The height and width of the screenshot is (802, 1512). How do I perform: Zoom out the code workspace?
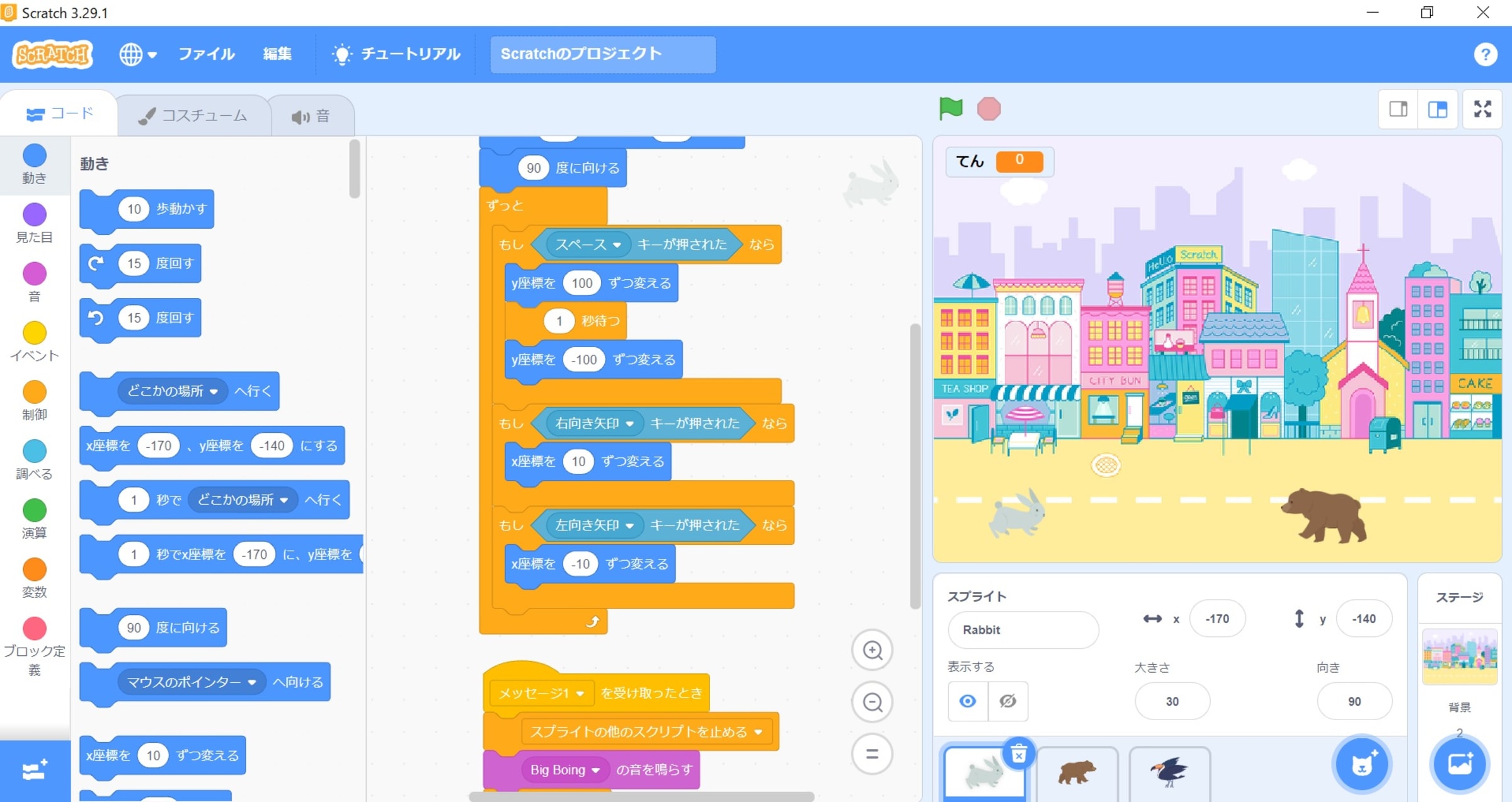pos(872,702)
